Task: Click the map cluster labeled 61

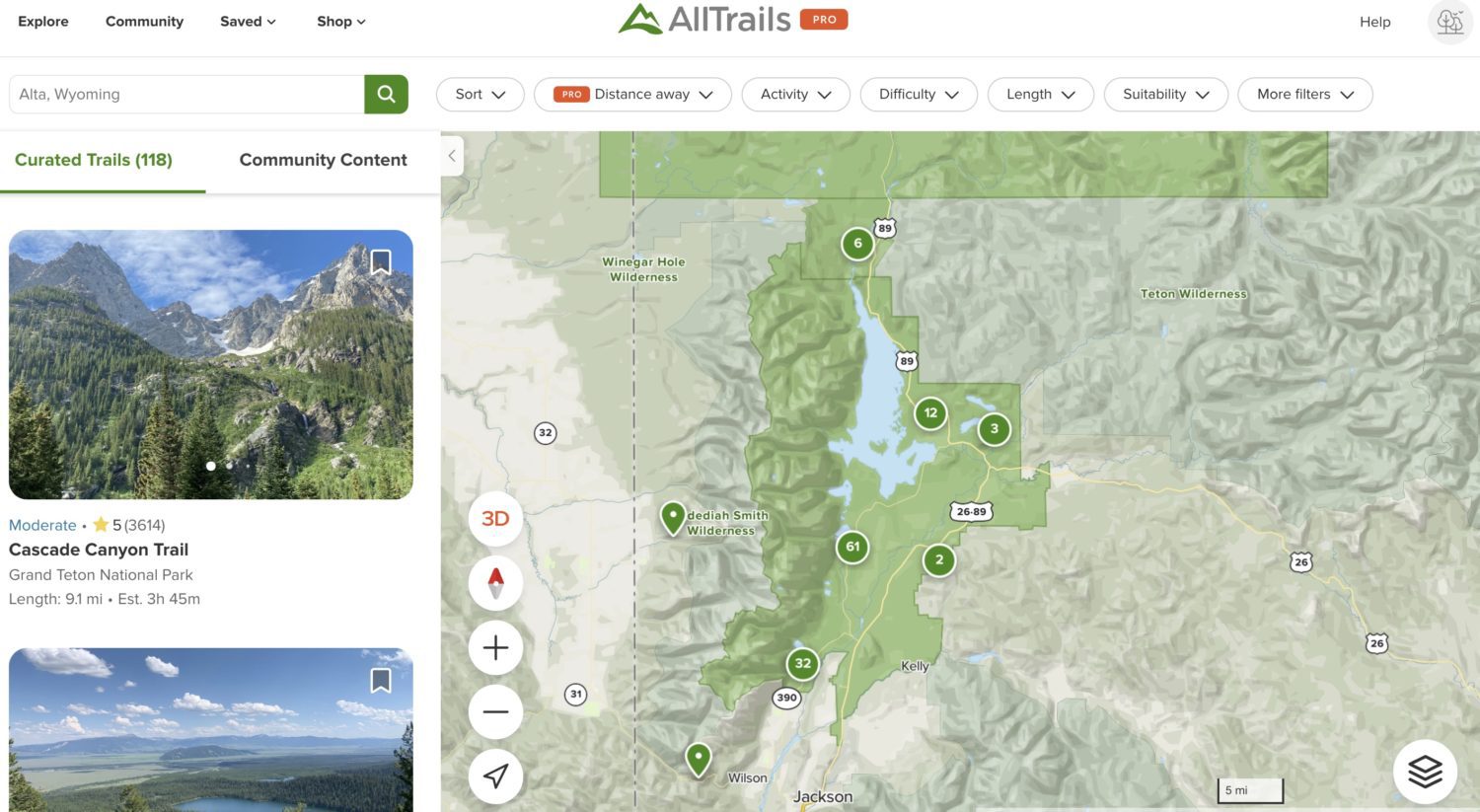Action: 851,546
